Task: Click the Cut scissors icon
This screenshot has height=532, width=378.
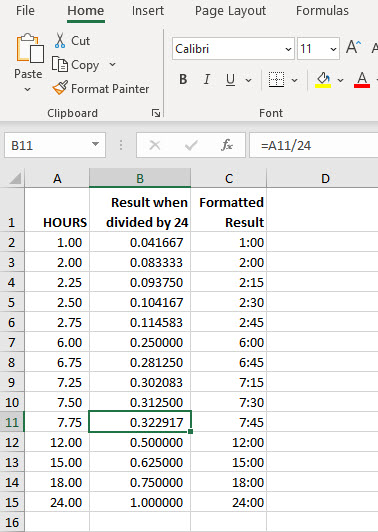Action: tap(60, 40)
